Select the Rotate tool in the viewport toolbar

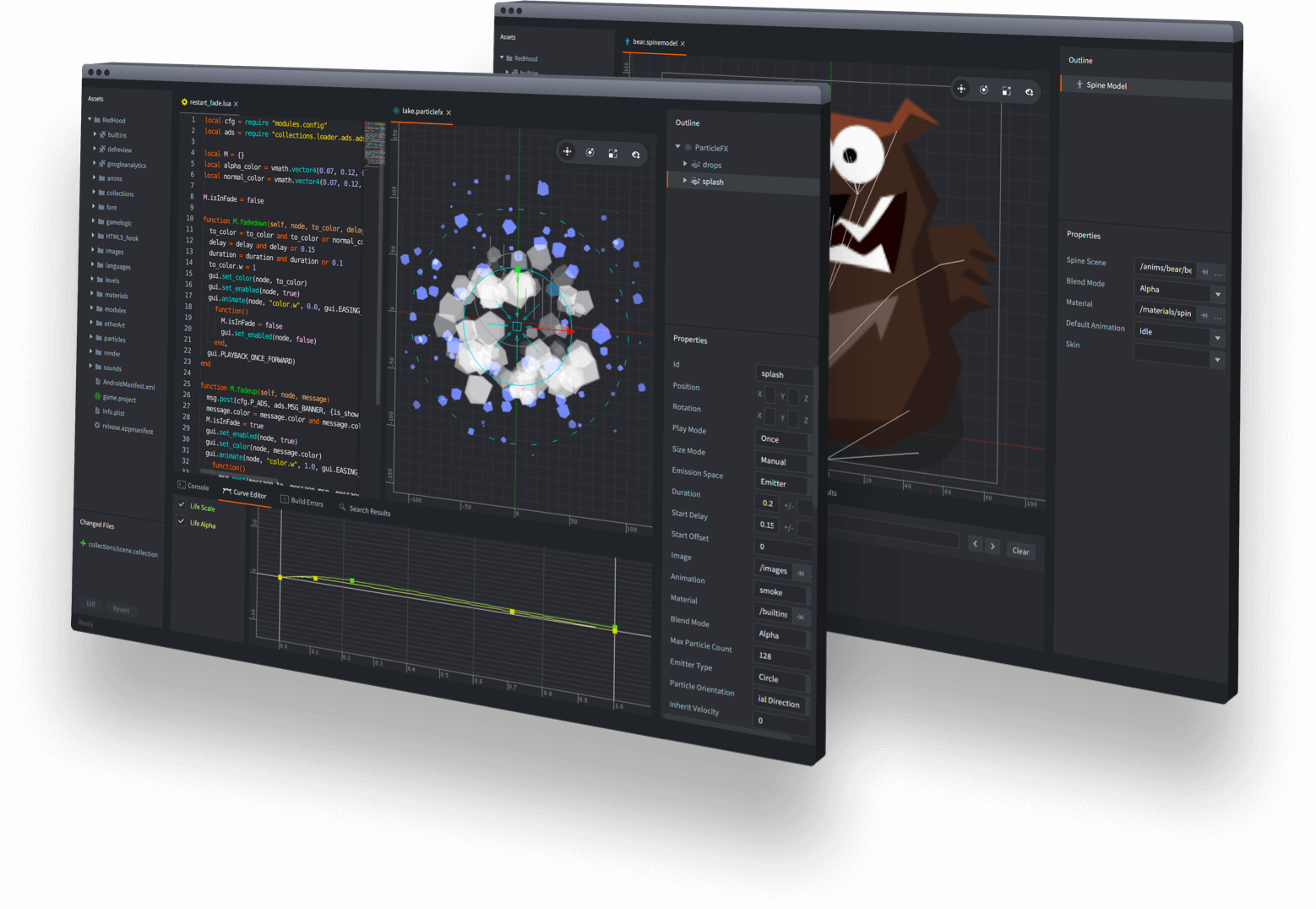(x=590, y=153)
